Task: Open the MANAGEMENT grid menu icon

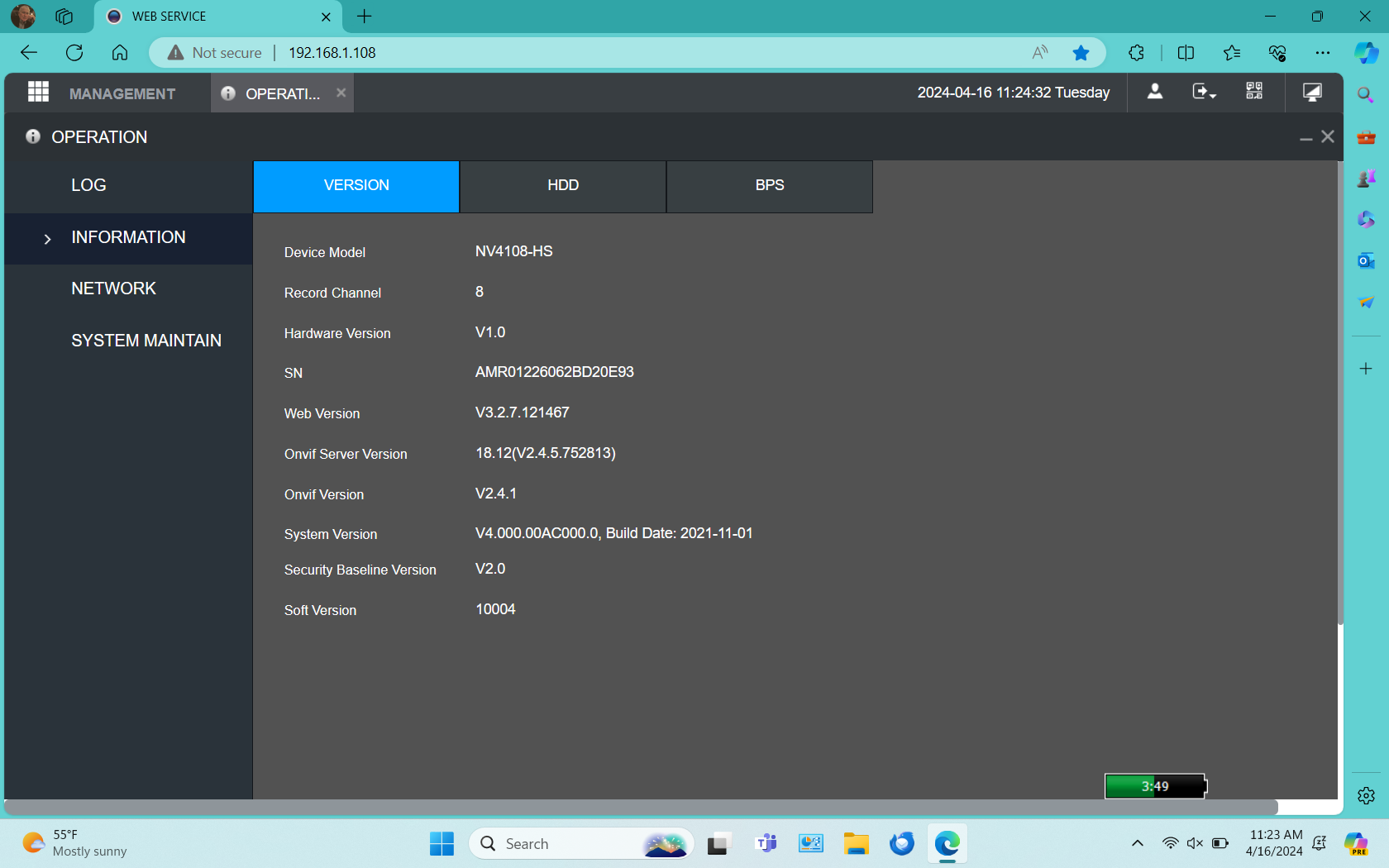Action: point(38,92)
